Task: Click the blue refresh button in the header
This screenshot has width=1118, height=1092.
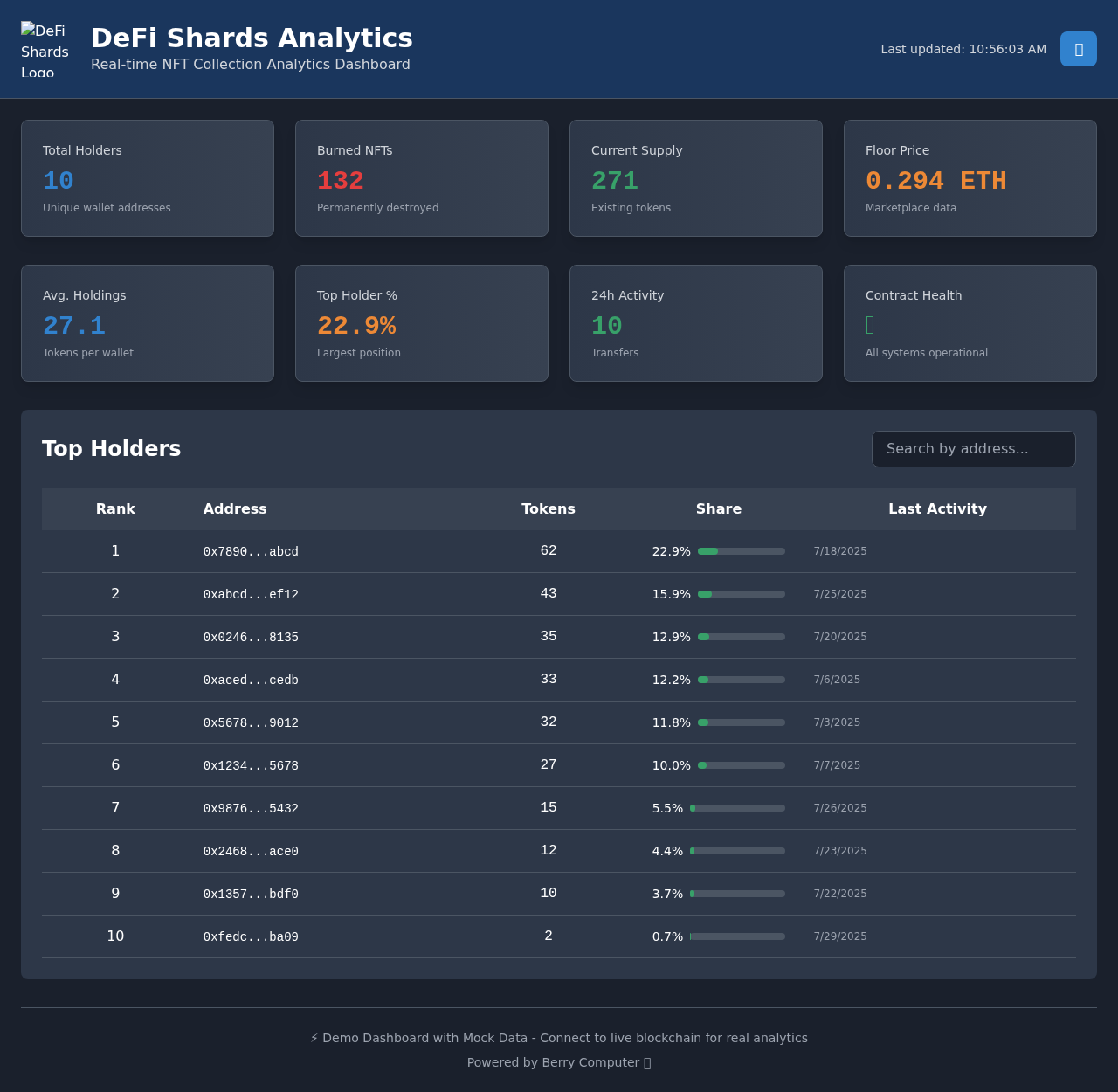Action: (1078, 49)
